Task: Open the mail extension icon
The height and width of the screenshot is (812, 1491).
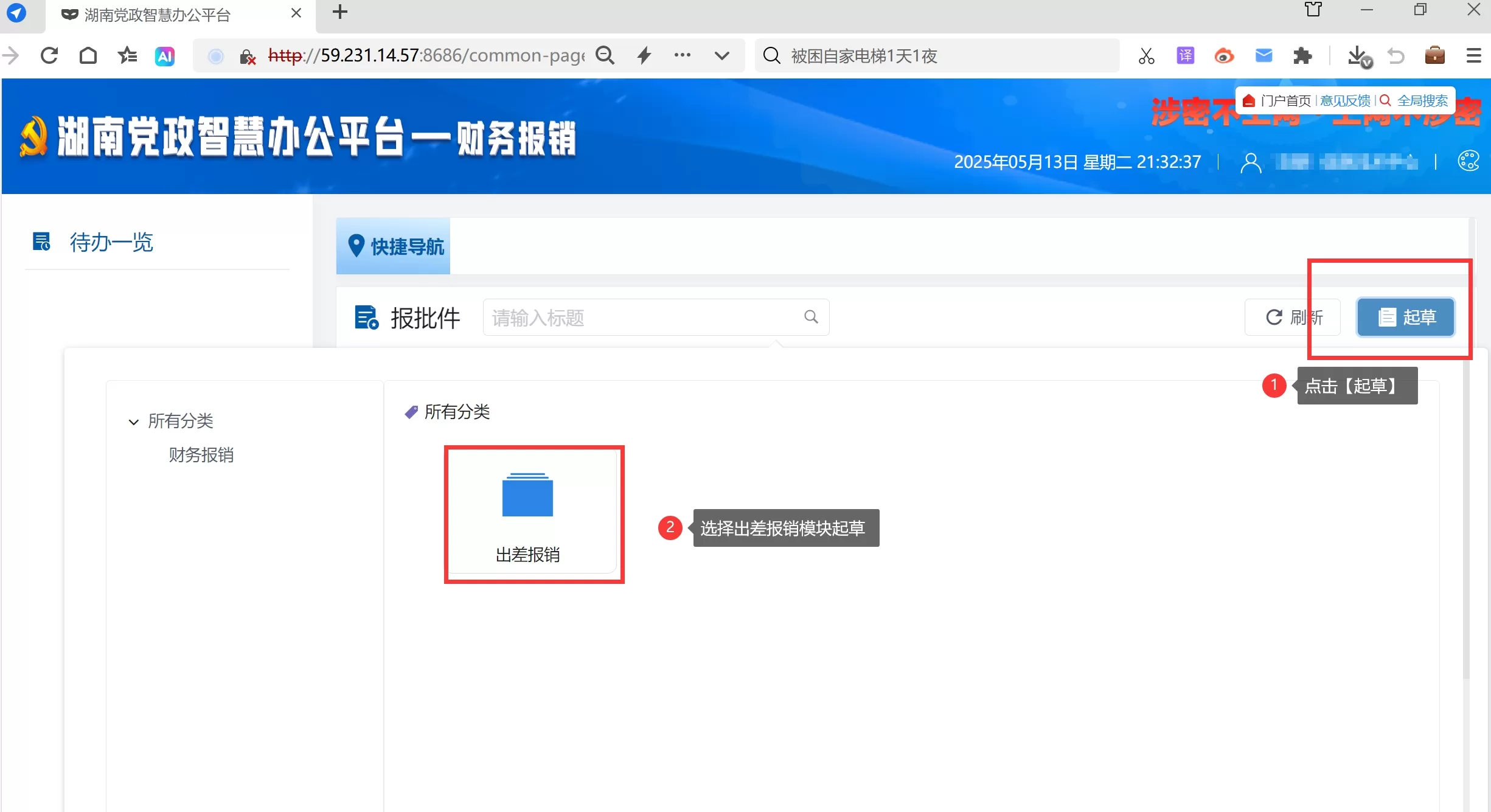Action: 1263,56
